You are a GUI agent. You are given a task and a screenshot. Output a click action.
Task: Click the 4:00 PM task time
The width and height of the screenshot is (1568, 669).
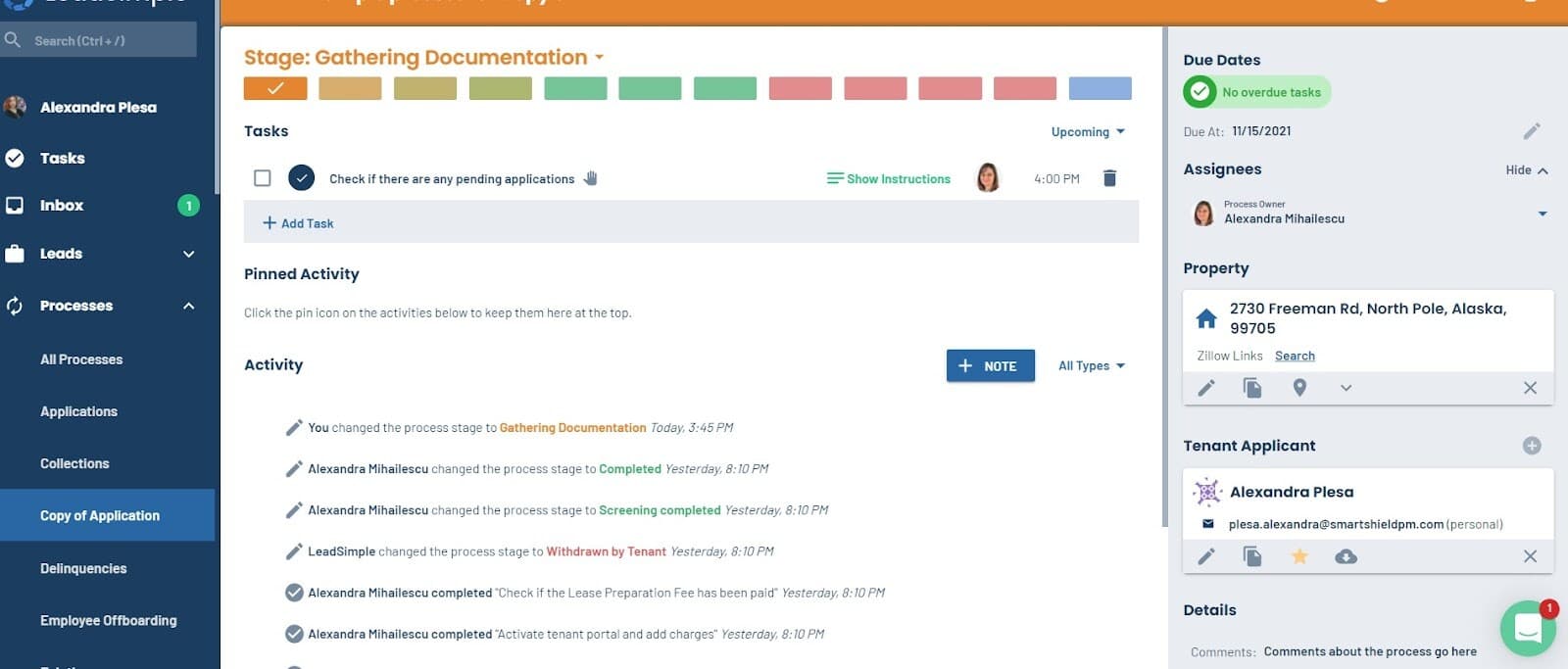pos(1056,179)
